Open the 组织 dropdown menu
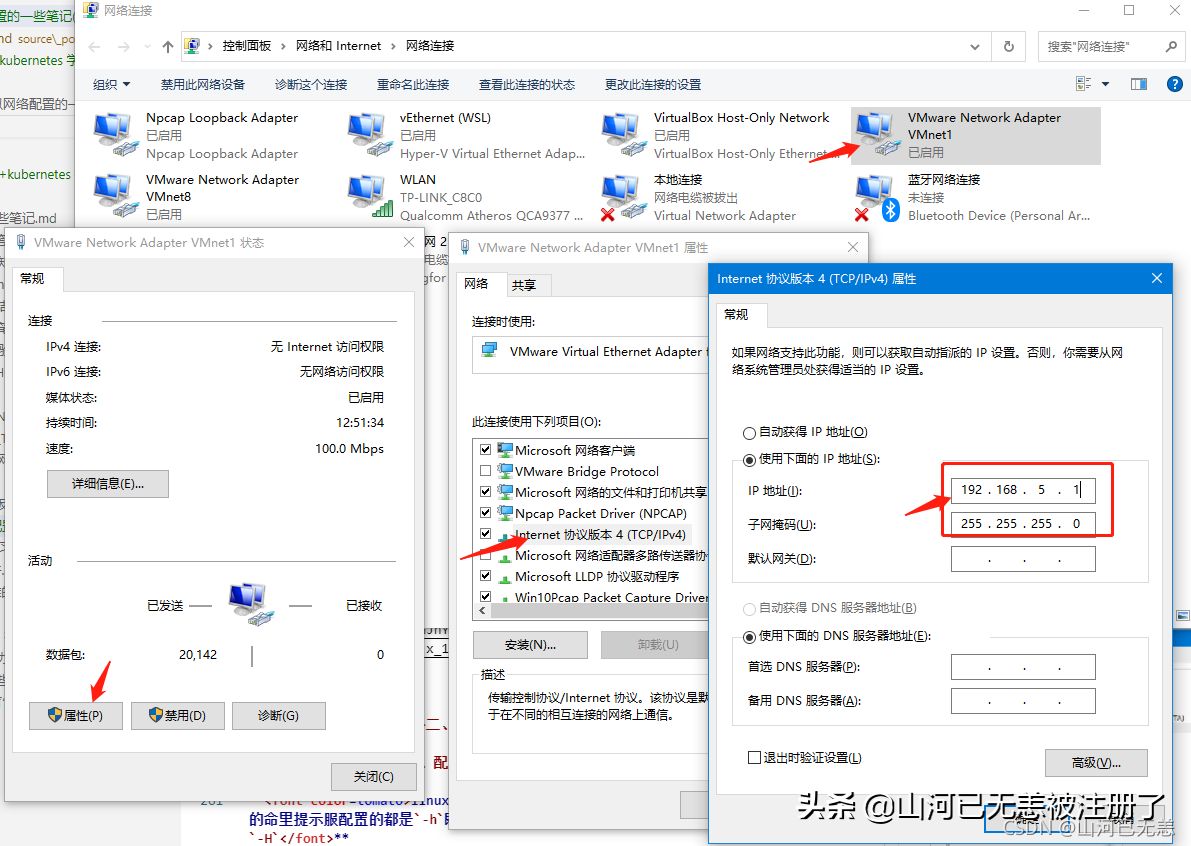 click(x=112, y=84)
